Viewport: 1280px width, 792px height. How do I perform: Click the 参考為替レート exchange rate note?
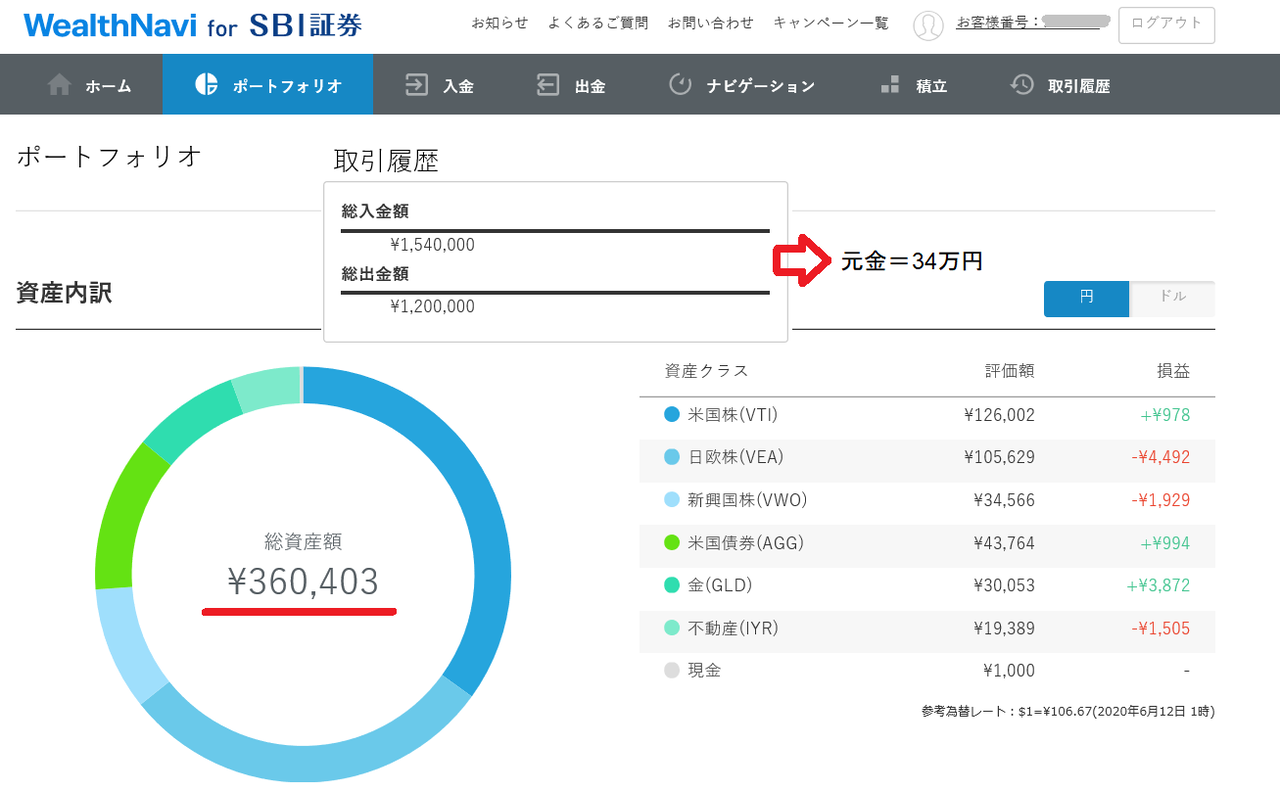(1068, 712)
